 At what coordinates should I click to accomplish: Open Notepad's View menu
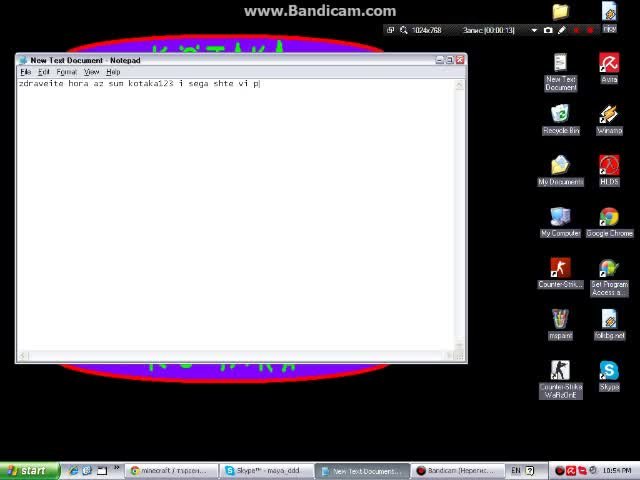tap(91, 72)
